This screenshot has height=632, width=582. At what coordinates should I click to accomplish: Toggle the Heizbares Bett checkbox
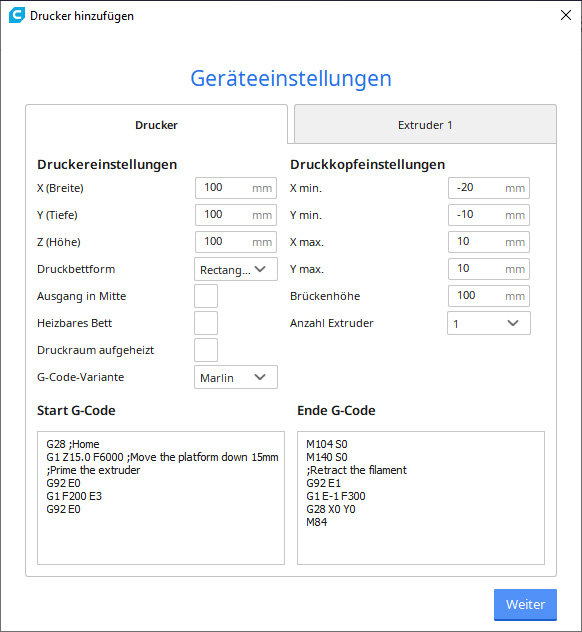(206, 323)
